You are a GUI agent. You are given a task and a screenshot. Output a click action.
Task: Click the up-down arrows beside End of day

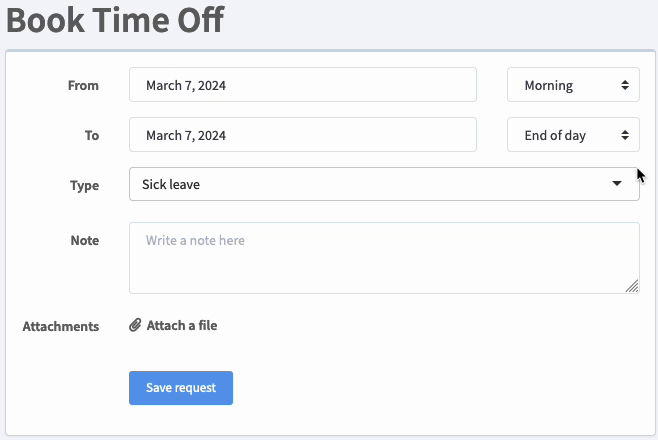click(625, 135)
